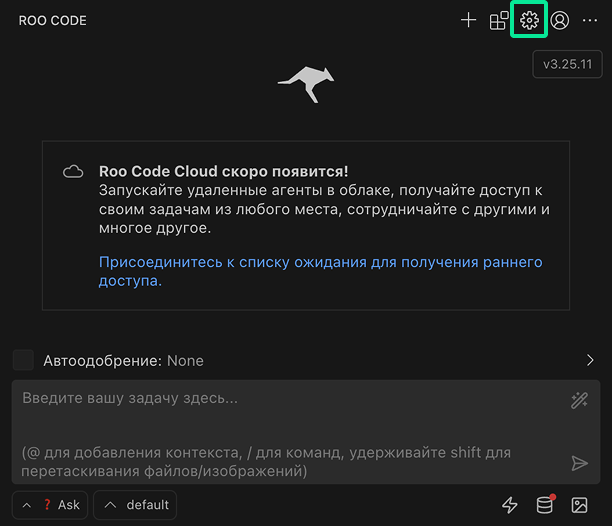Expand the auto-approve options chevron
This screenshot has width=612, height=526.
(590, 360)
